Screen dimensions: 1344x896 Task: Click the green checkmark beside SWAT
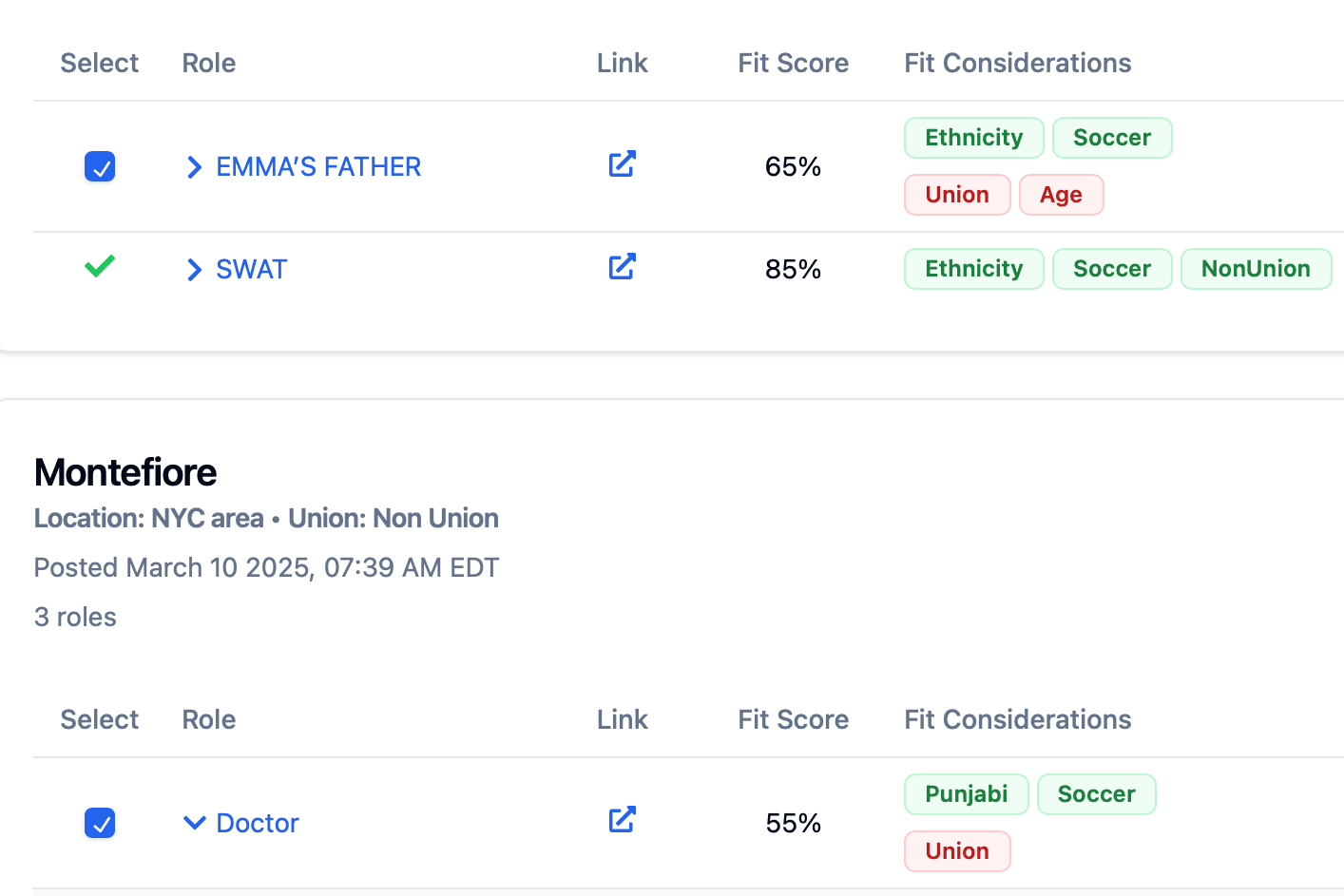(x=100, y=266)
